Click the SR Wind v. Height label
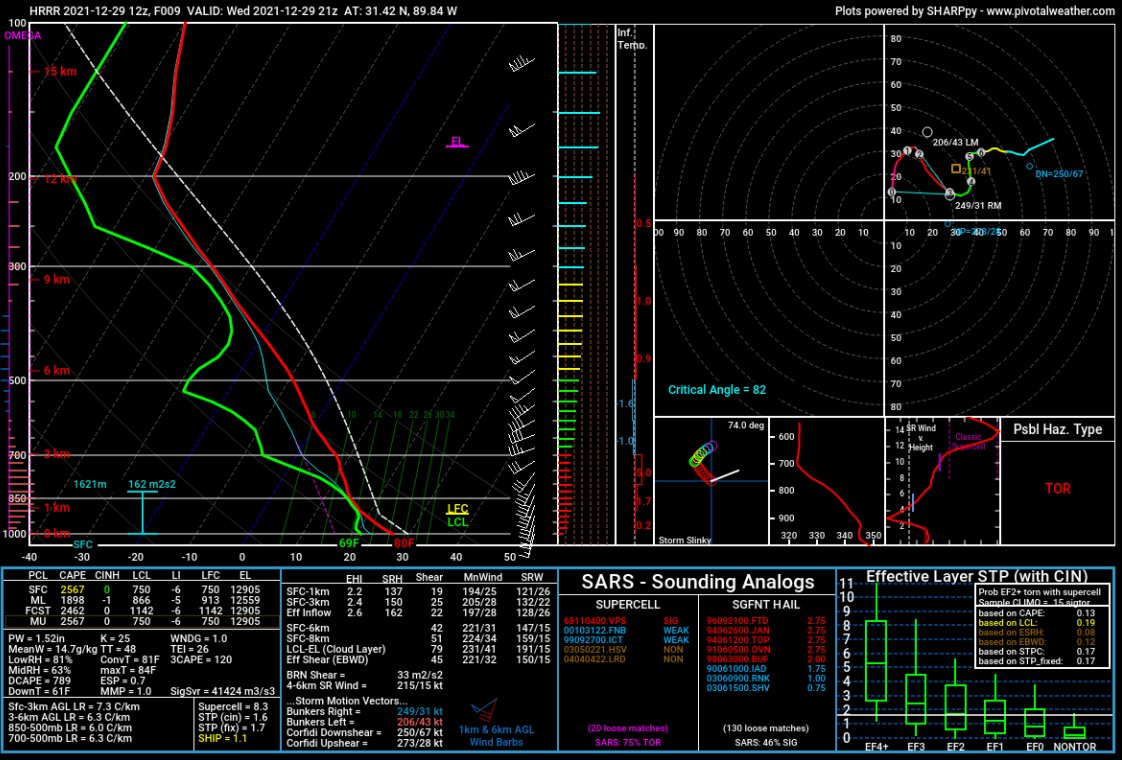 pos(921,438)
